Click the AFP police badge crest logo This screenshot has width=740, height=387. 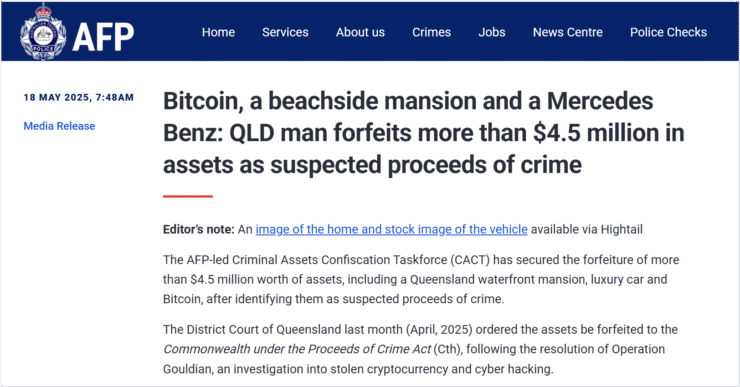click(x=43, y=32)
